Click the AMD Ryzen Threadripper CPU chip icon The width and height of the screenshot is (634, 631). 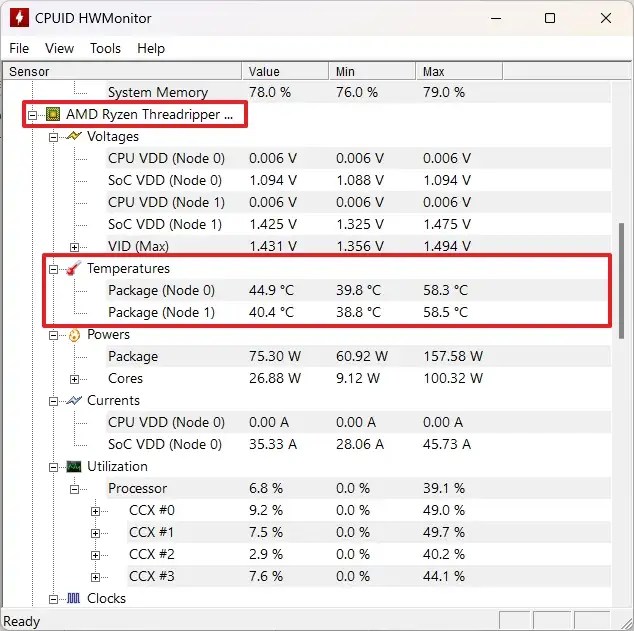pos(53,114)
